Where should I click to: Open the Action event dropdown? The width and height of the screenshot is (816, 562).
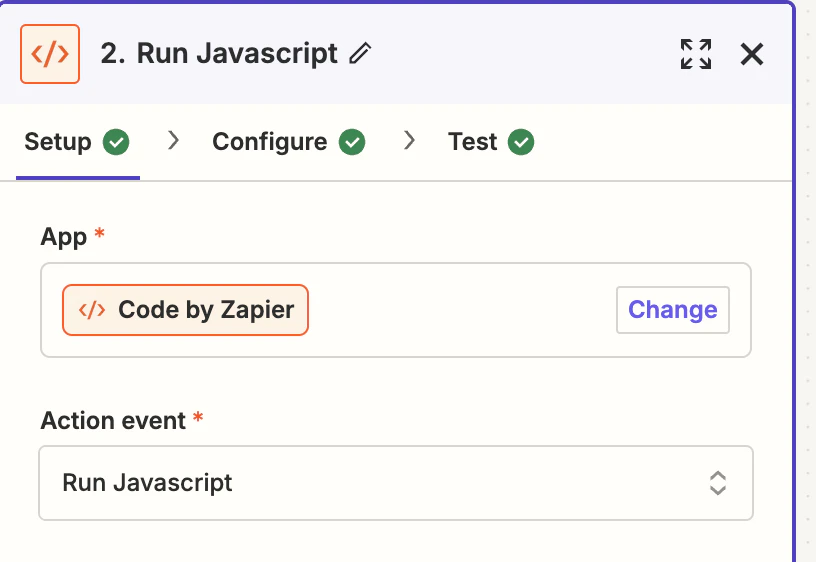396,483
